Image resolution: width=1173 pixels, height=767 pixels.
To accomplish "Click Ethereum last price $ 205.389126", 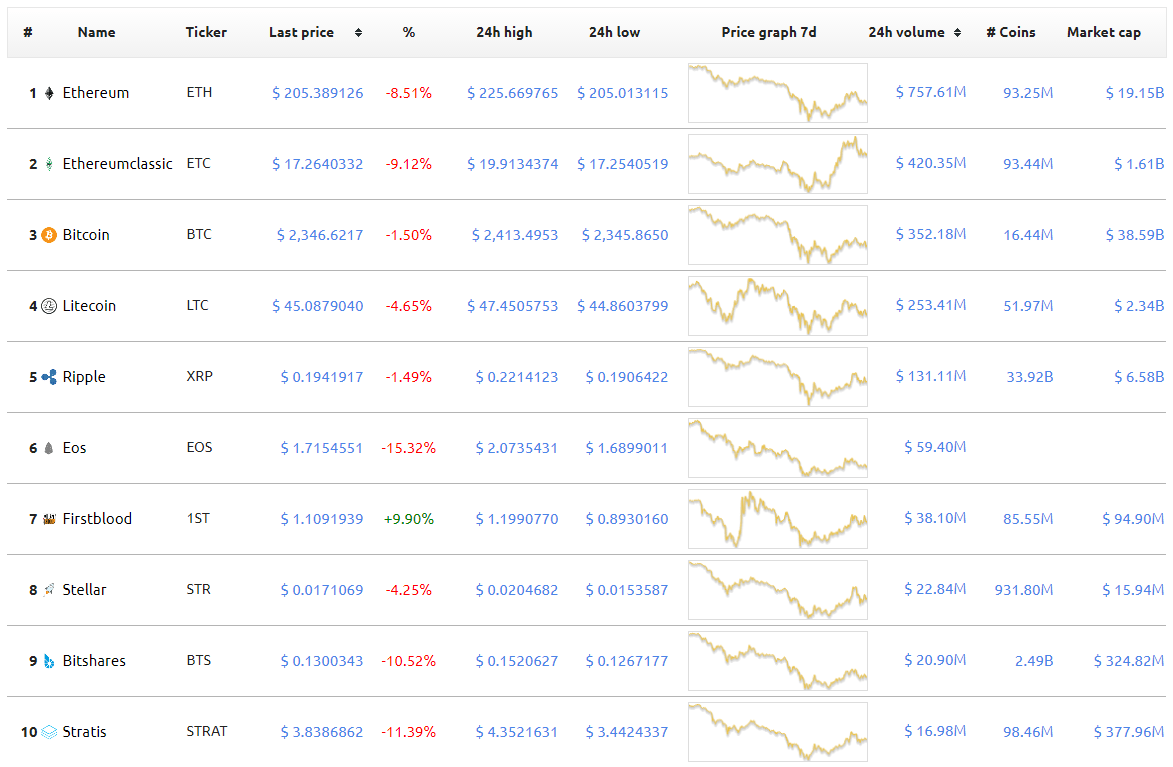I will click(x=318, y=93).
